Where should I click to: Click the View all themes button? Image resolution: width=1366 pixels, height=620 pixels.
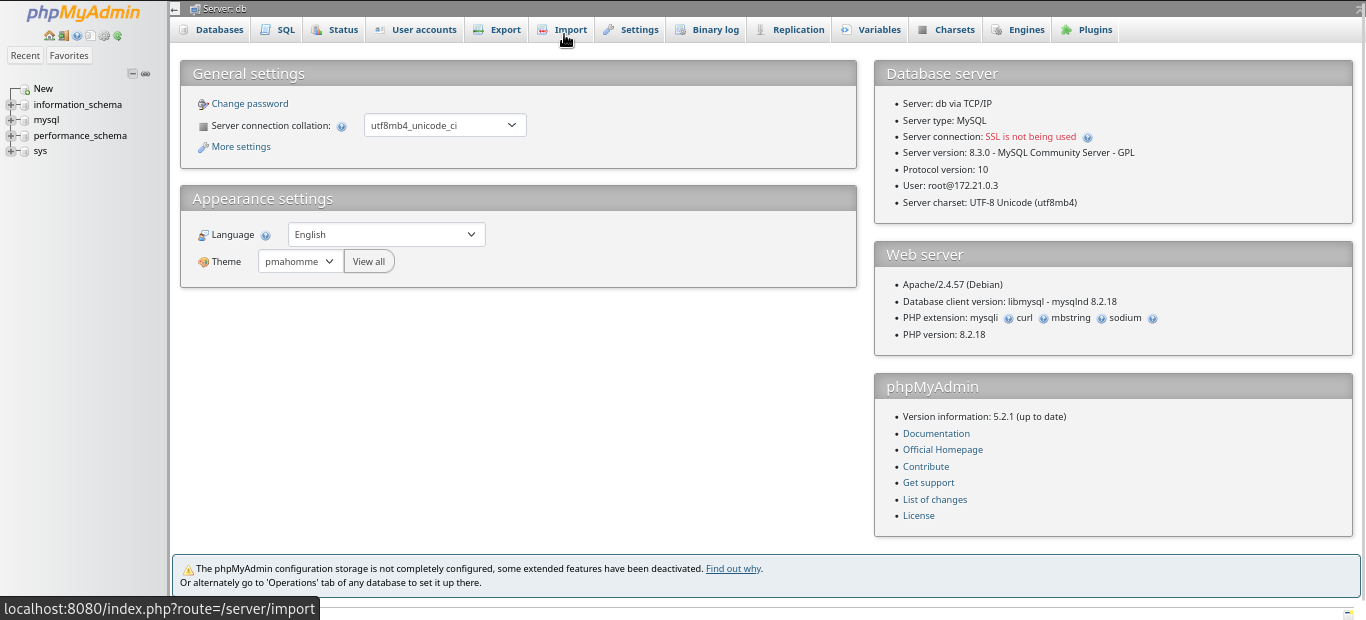click(x=369, y=262)
